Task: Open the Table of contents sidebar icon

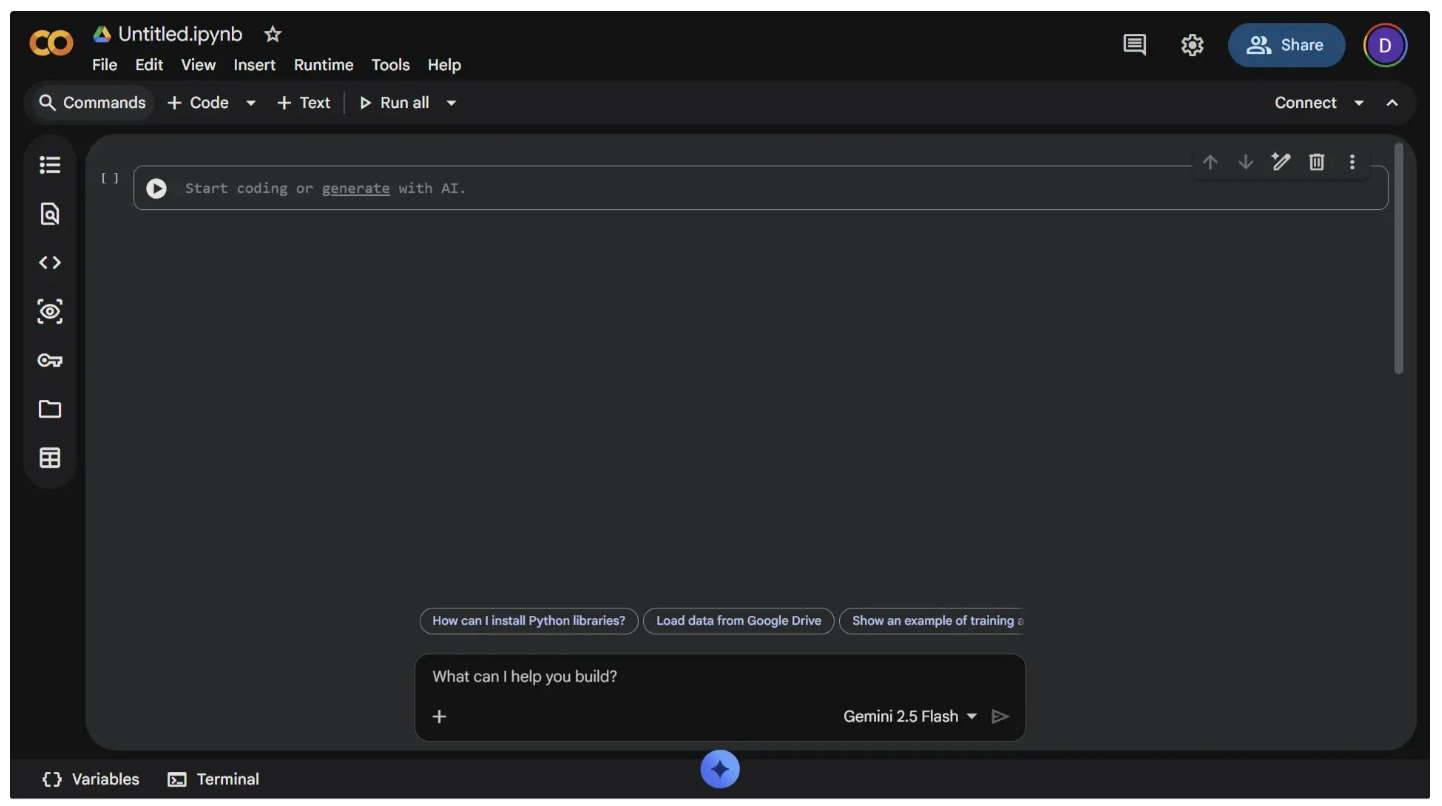Action: pos(50,165)
